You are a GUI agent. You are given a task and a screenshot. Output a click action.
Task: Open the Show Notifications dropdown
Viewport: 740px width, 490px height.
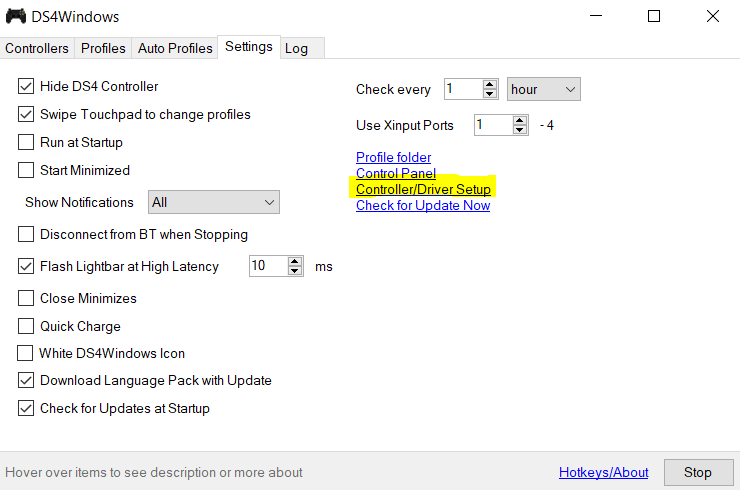coord(214,202)
